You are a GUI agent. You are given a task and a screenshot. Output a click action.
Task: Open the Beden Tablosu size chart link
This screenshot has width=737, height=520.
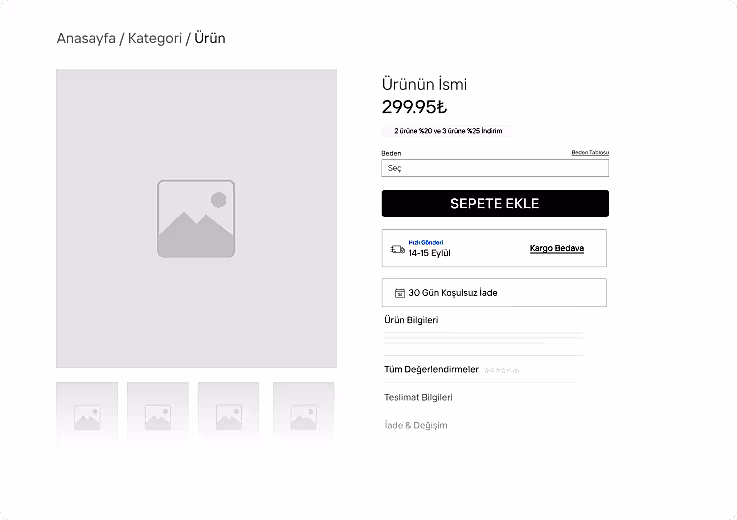[x=589, y=153]
